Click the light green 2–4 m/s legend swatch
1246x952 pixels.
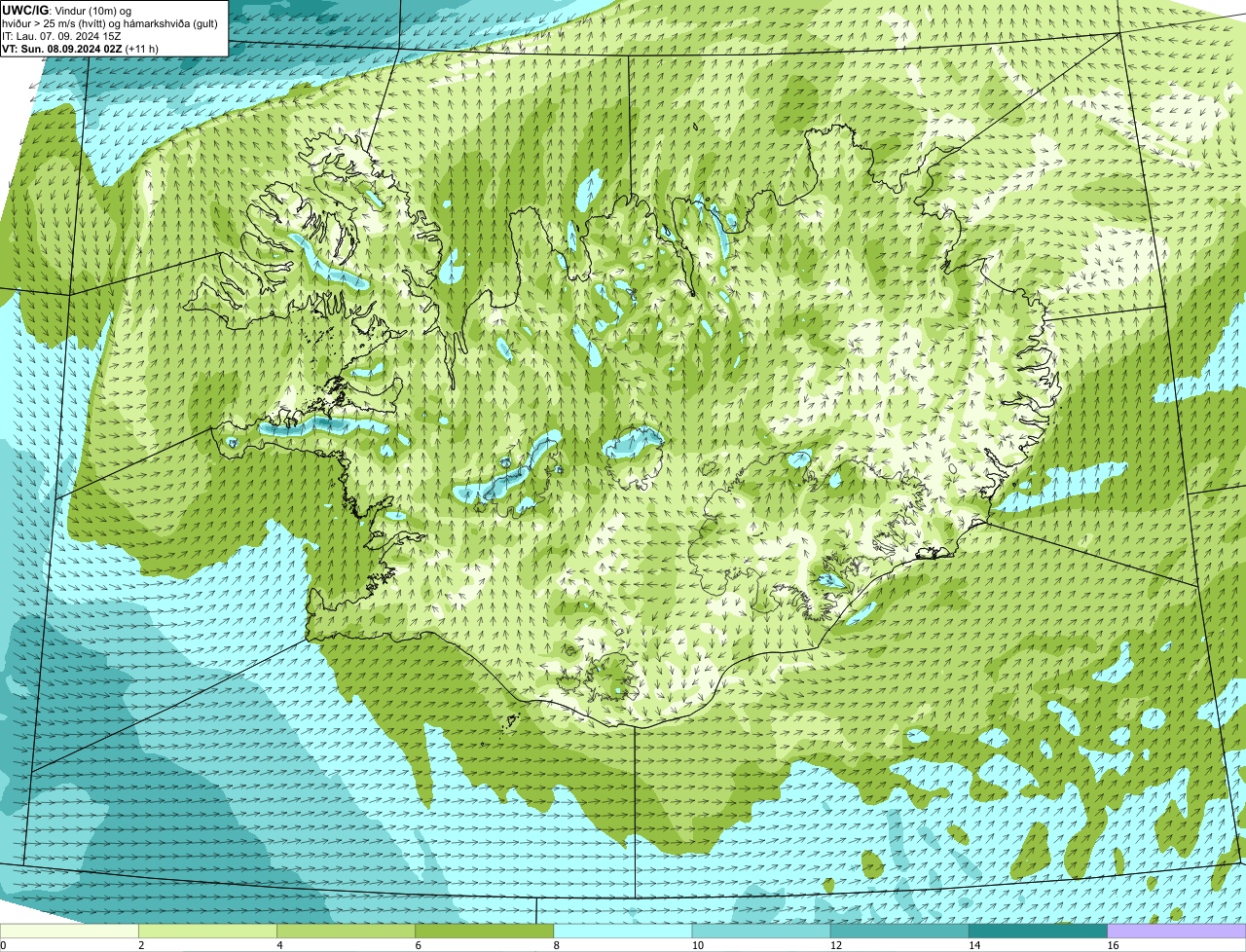click(x=207, y=932)
